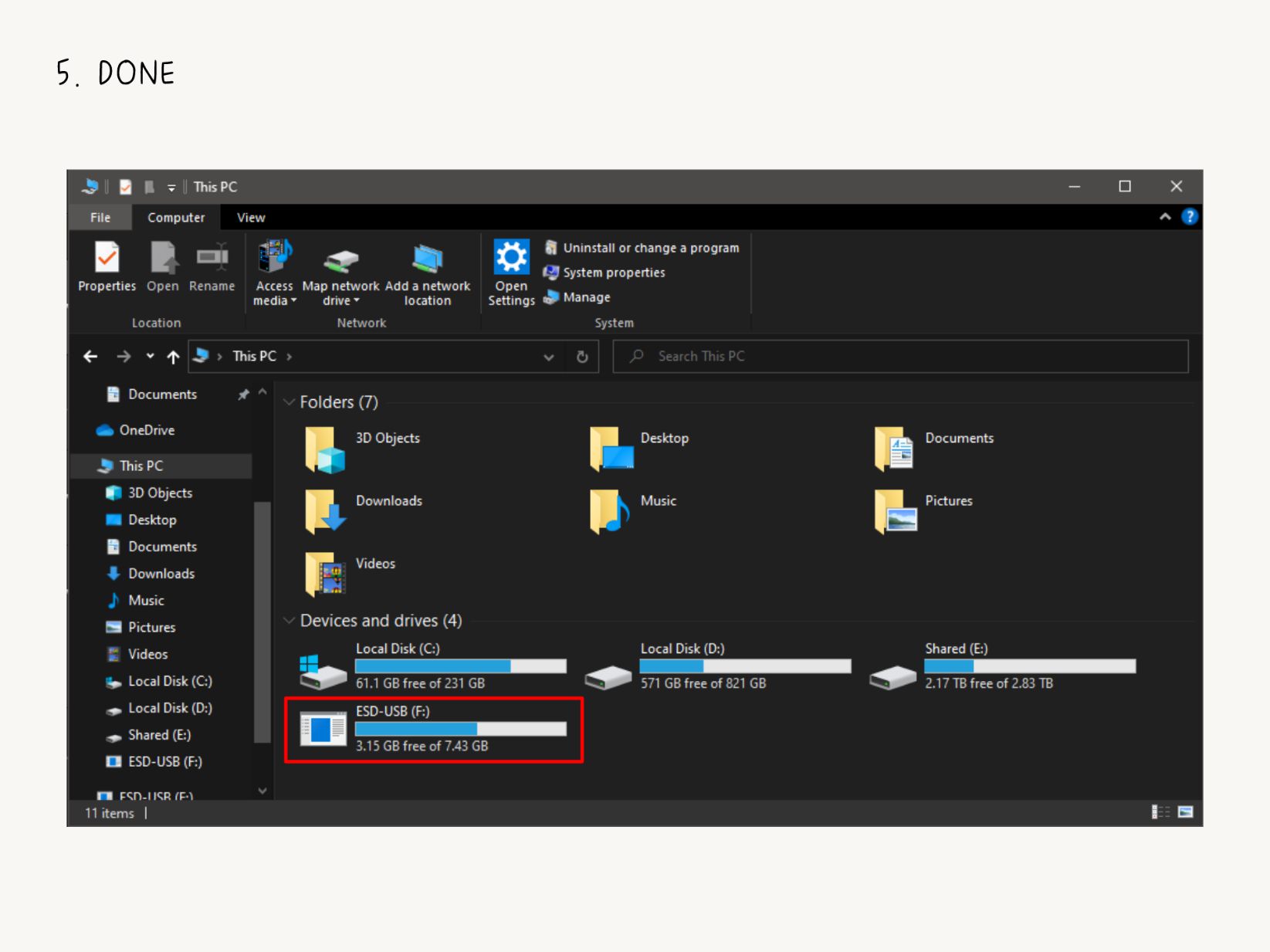Open the Access media menu
Viewport: 1270px width, 952px height.
(x=274, y=273)
